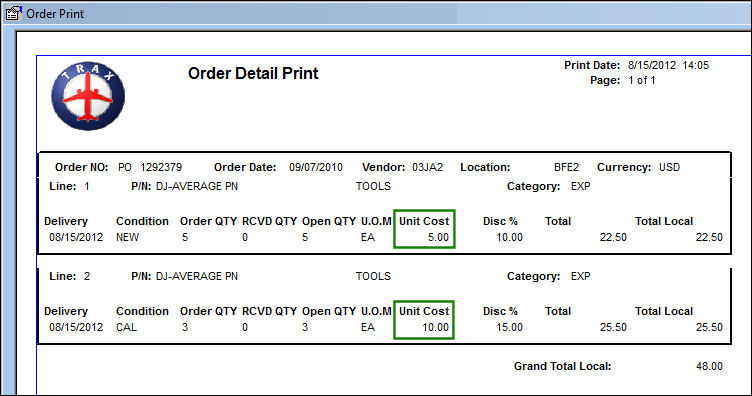This screenshot has width=752, height=396.
Task: Click the Order Print window icon
Action: click(13, 13)
